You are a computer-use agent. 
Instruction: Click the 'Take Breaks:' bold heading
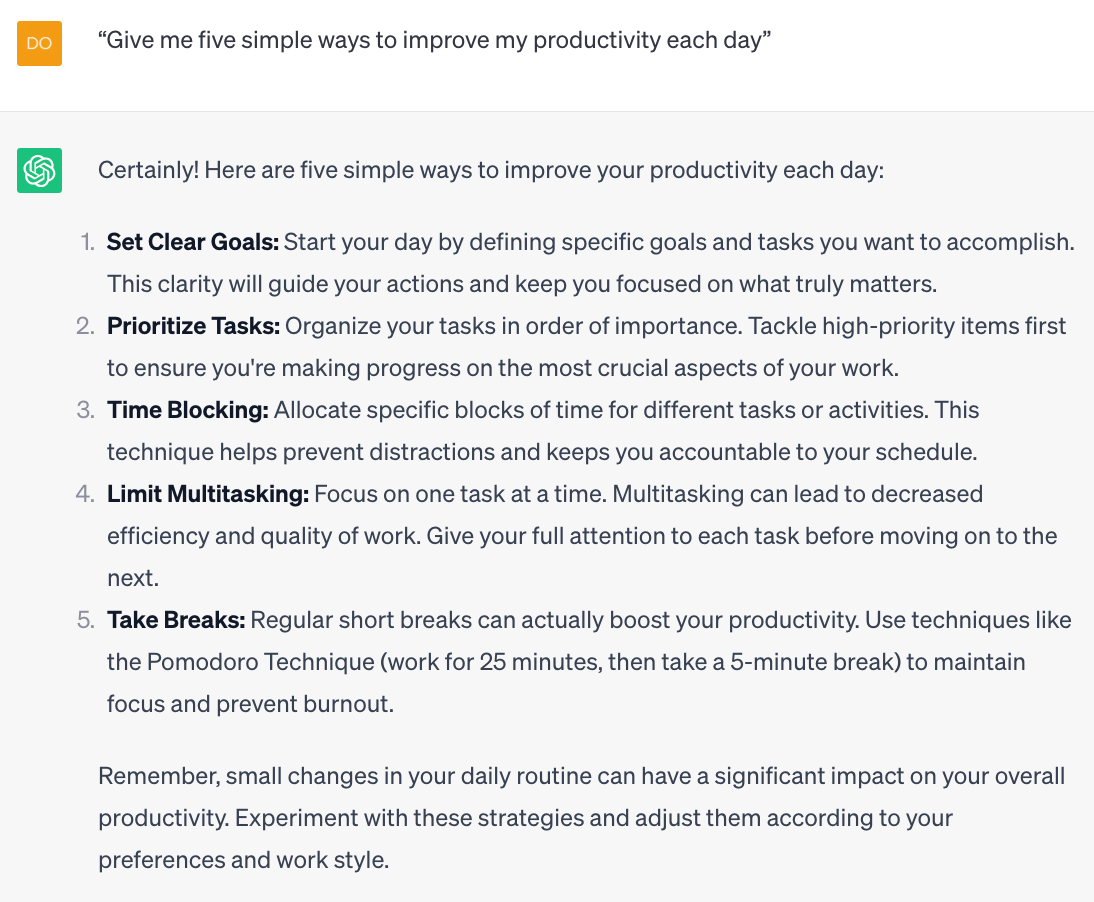click(176, 619)
